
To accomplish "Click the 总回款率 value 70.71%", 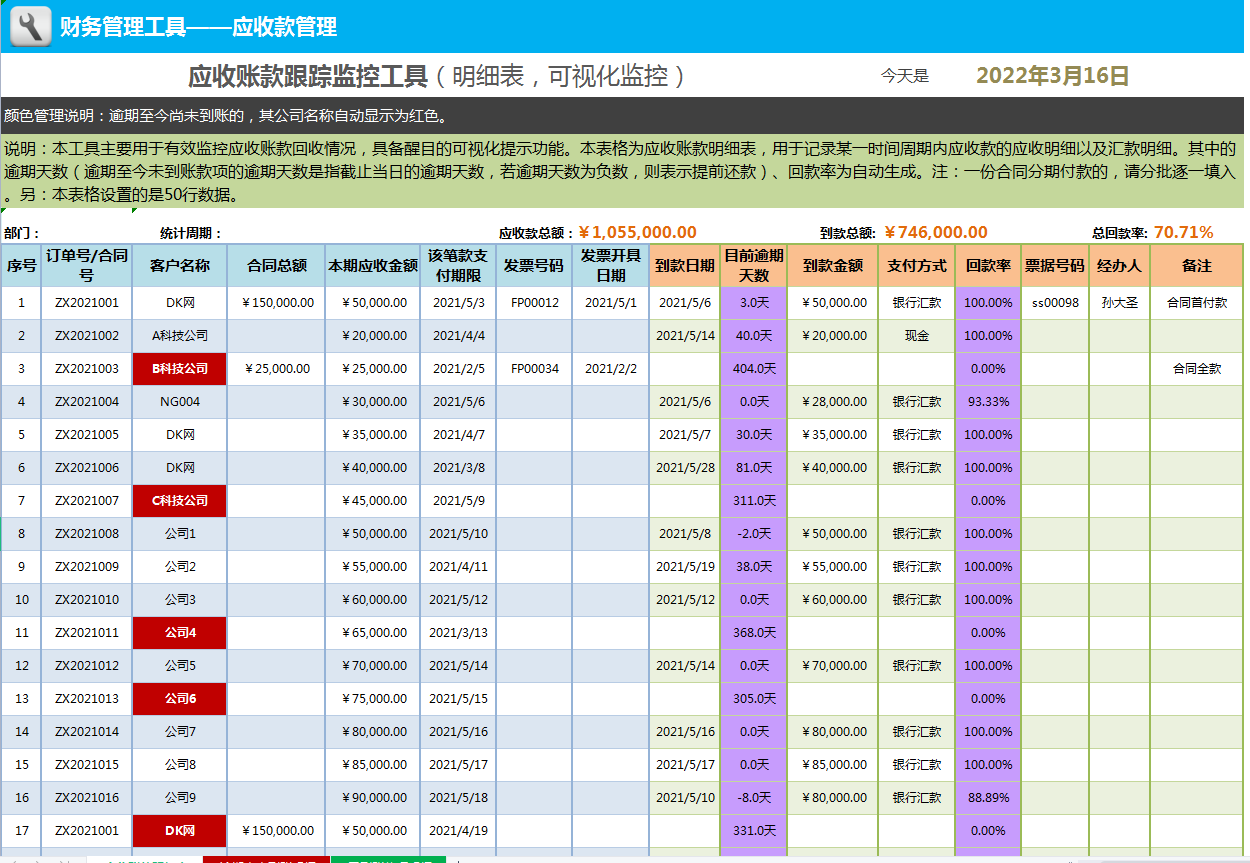I will click(x=1183, y=233).
